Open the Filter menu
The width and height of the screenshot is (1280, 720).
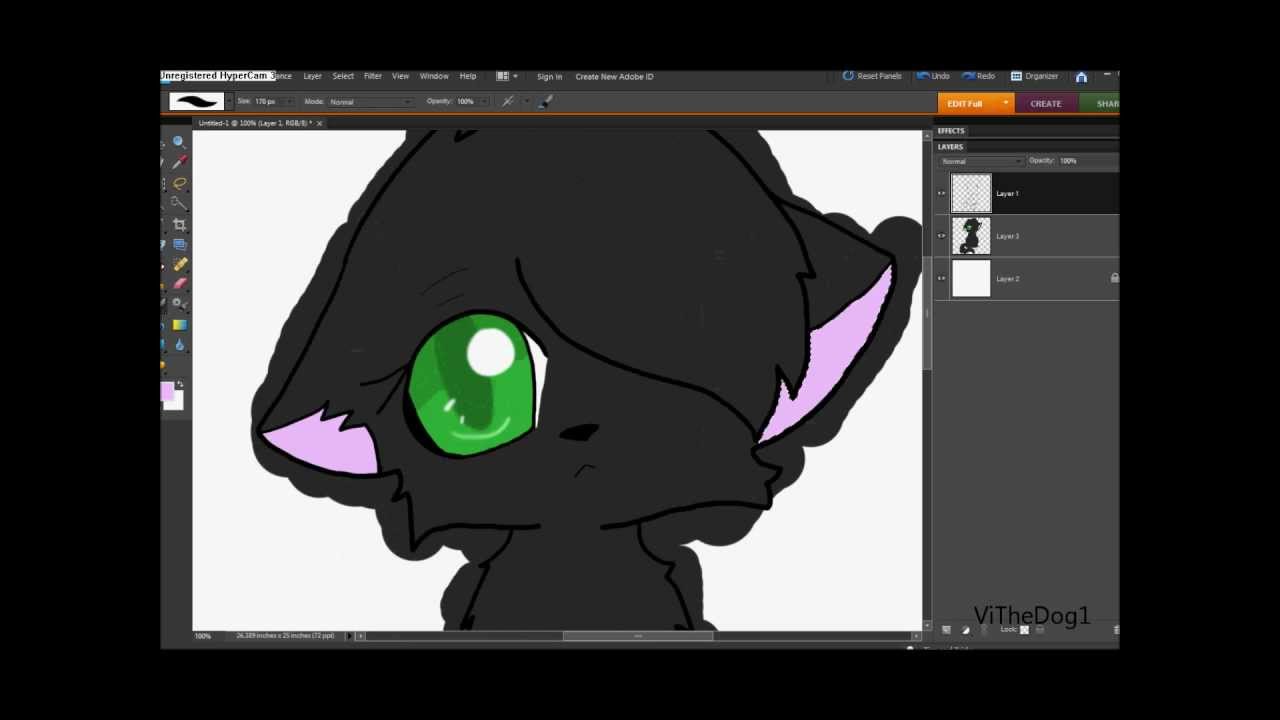[373, 76]
